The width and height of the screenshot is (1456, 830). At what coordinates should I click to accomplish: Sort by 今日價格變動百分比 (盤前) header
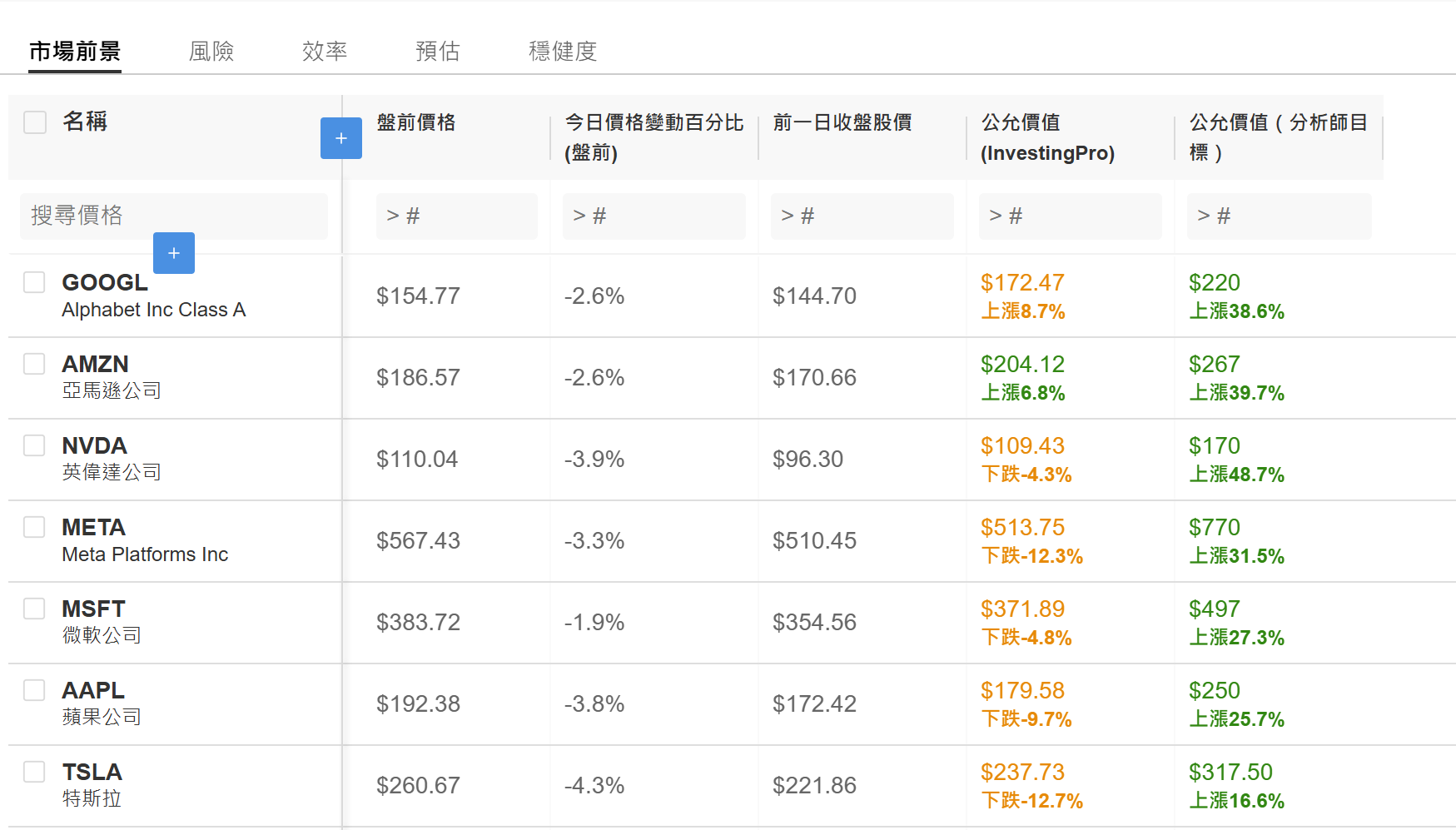pyautogui.click(x=654, y=137)
